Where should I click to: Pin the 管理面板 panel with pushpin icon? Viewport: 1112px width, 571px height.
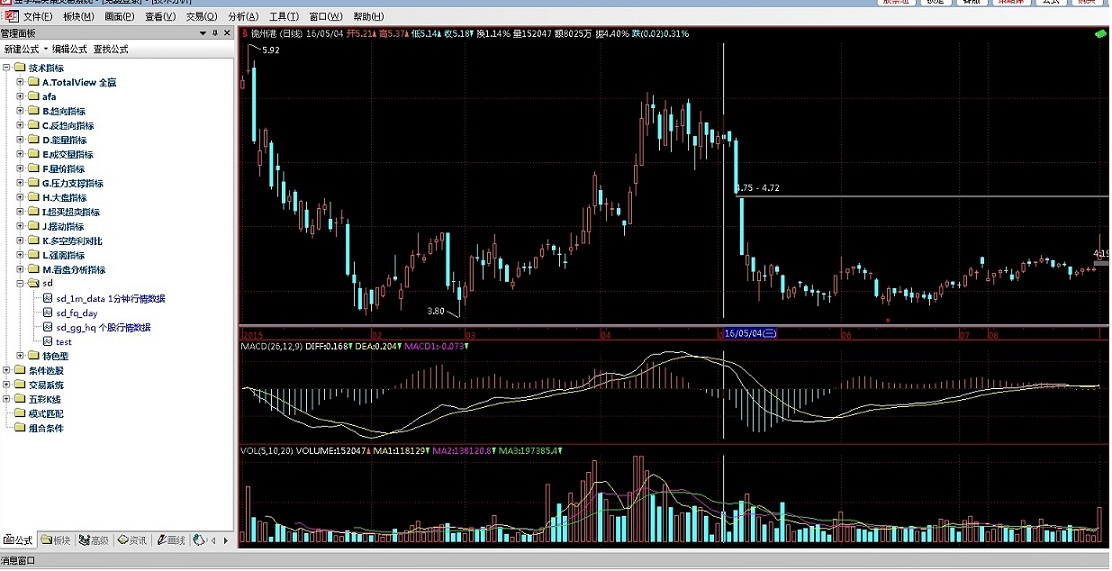(214, 33)
